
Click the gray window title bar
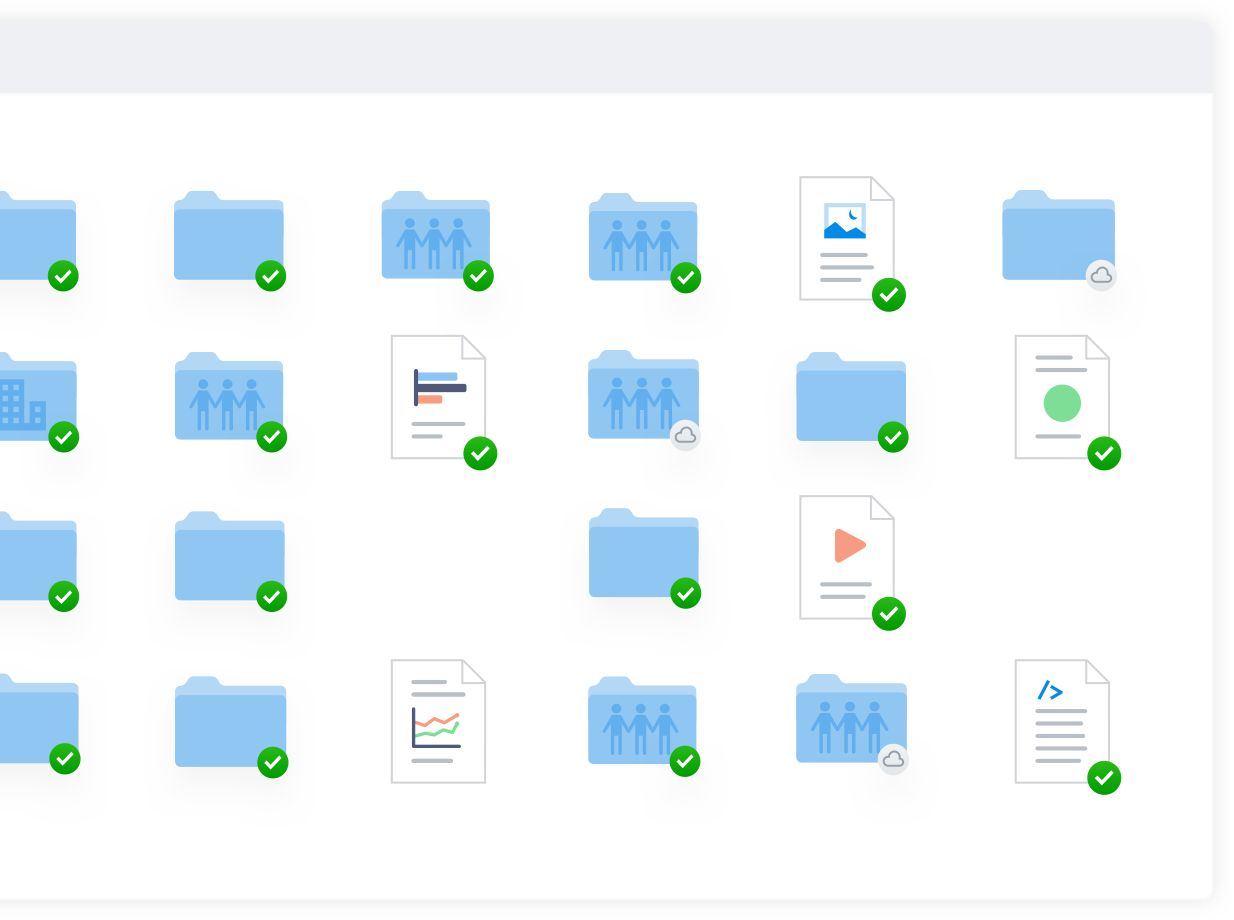600,58
